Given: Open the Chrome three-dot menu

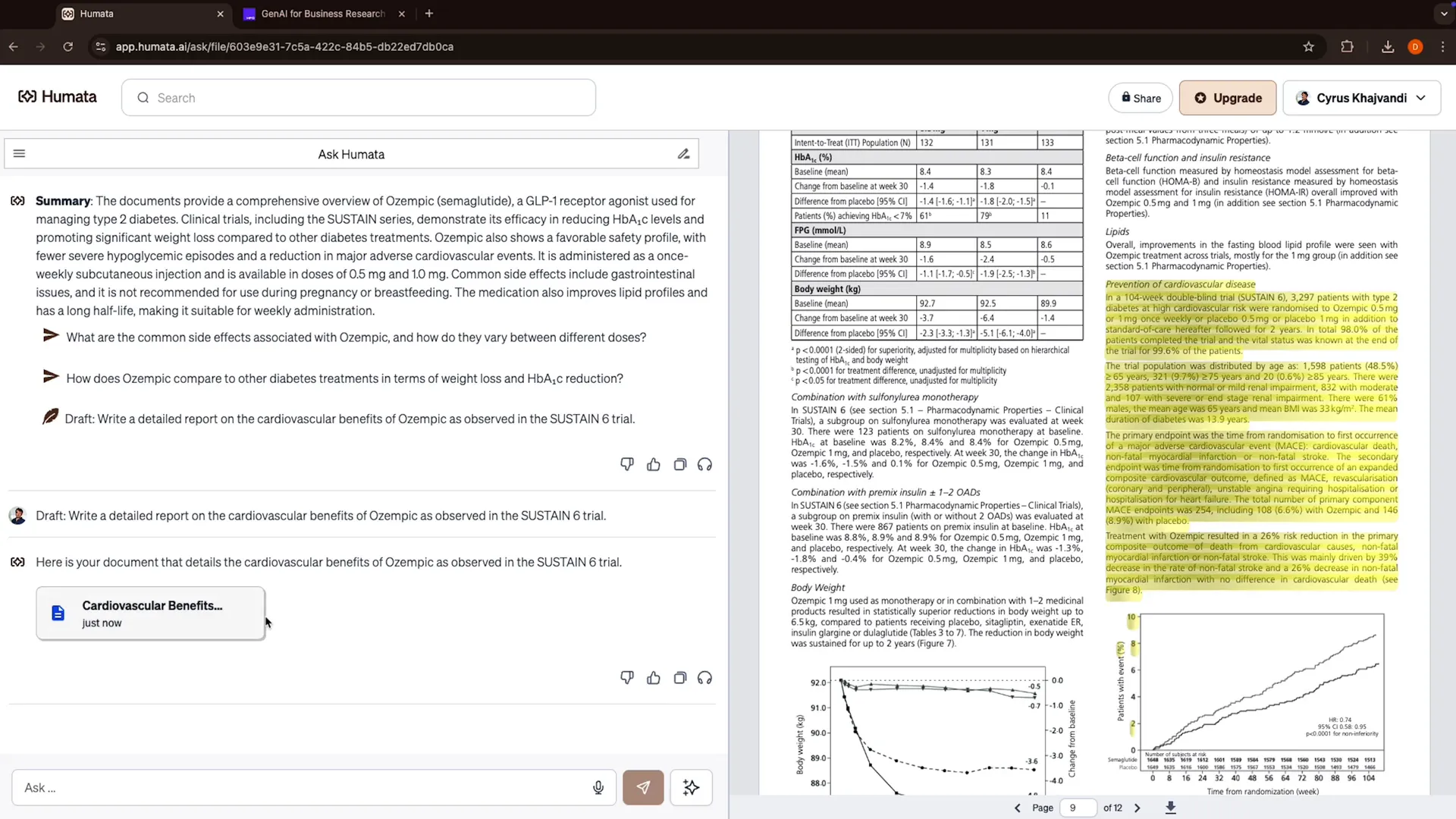Looking at the screenshot, I should (x=1443, y=46).
